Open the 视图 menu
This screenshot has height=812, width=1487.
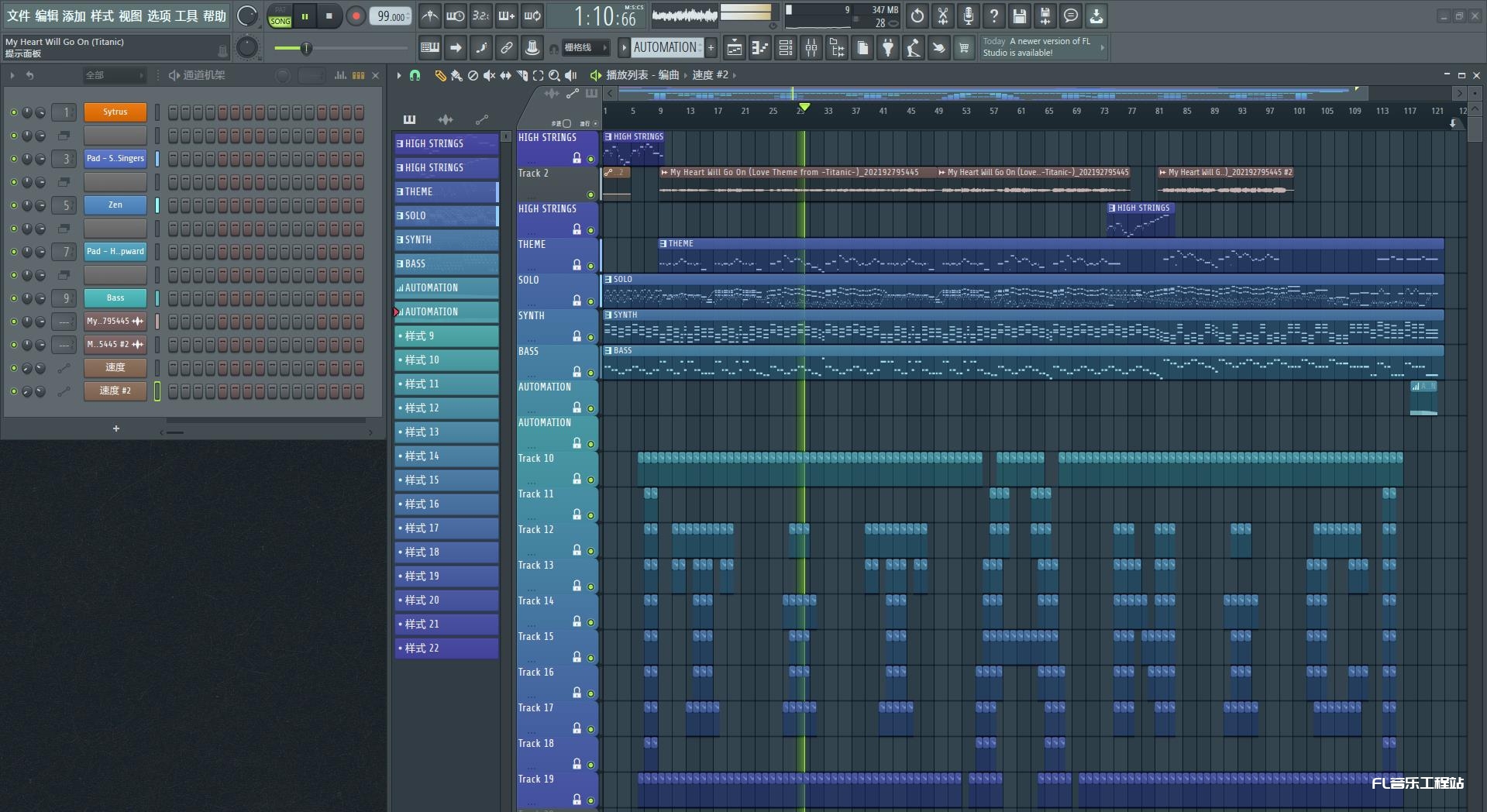point(130,16)
